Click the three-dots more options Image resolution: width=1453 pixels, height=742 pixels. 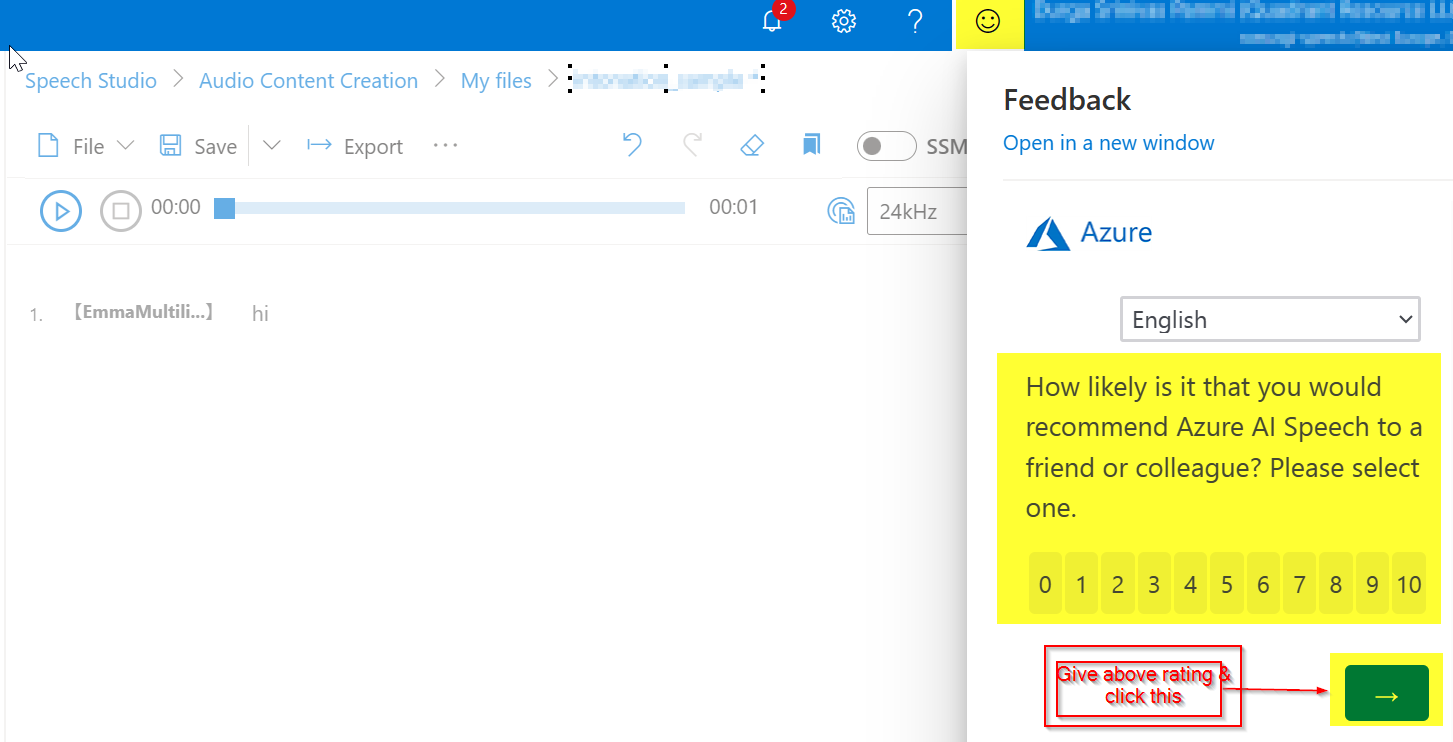click(x=445, y=146)
